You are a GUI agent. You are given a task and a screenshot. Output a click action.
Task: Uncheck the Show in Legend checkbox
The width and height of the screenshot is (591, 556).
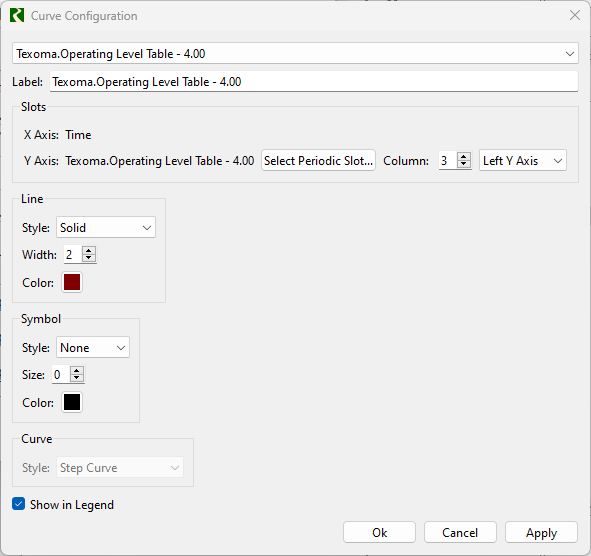coord(18,504)
